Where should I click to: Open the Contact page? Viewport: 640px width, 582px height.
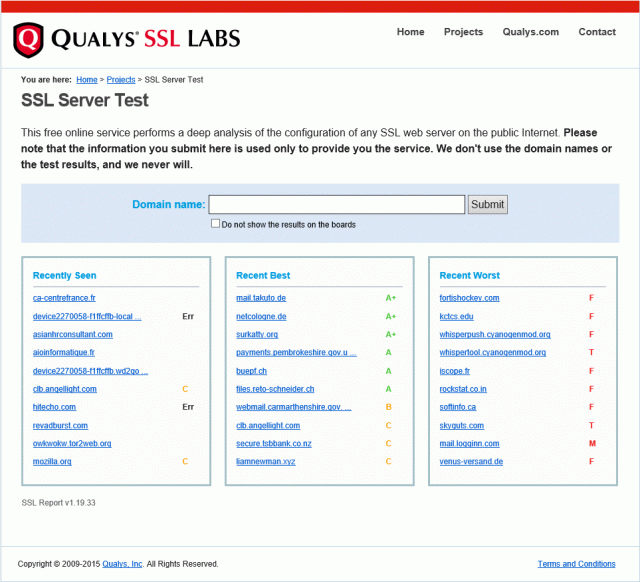click(x=597, y=32)
